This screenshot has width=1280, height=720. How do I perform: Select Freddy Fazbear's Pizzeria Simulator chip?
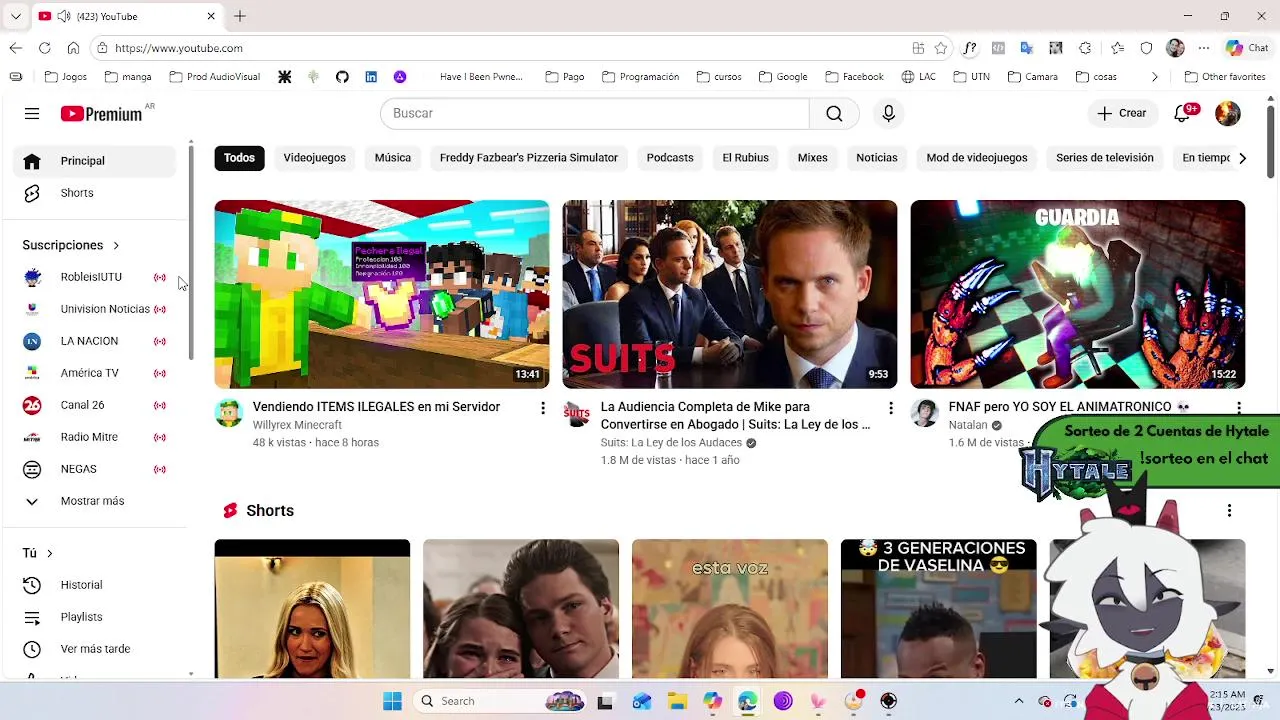(x=529, y=158)
